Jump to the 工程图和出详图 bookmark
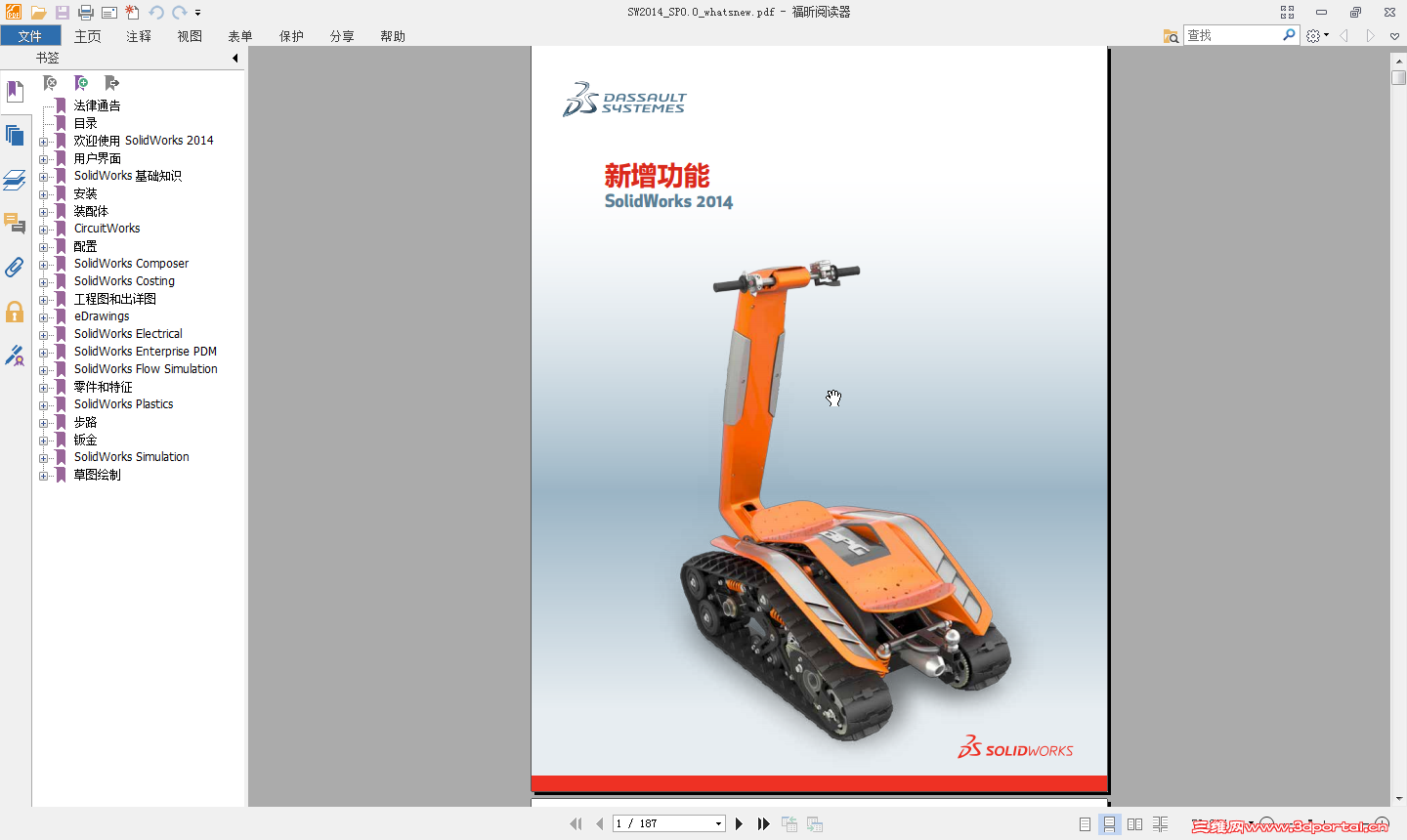 [115, 299]
